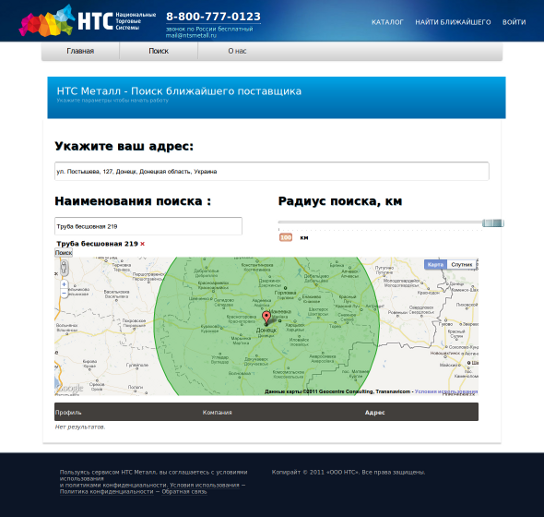Open the Обратная связь footer link

tap(184, 492)
